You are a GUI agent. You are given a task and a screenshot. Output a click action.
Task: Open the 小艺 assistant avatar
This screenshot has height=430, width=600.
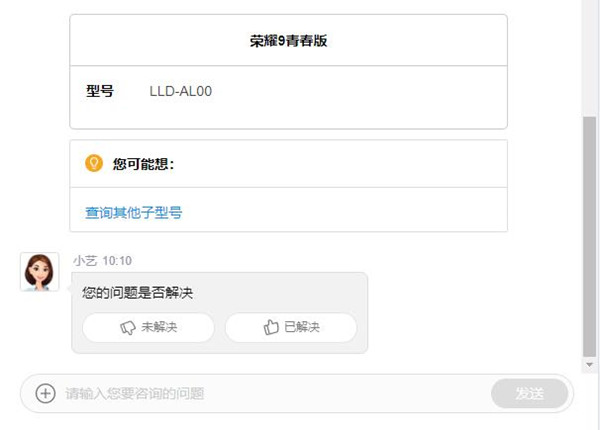click(39, 271)
